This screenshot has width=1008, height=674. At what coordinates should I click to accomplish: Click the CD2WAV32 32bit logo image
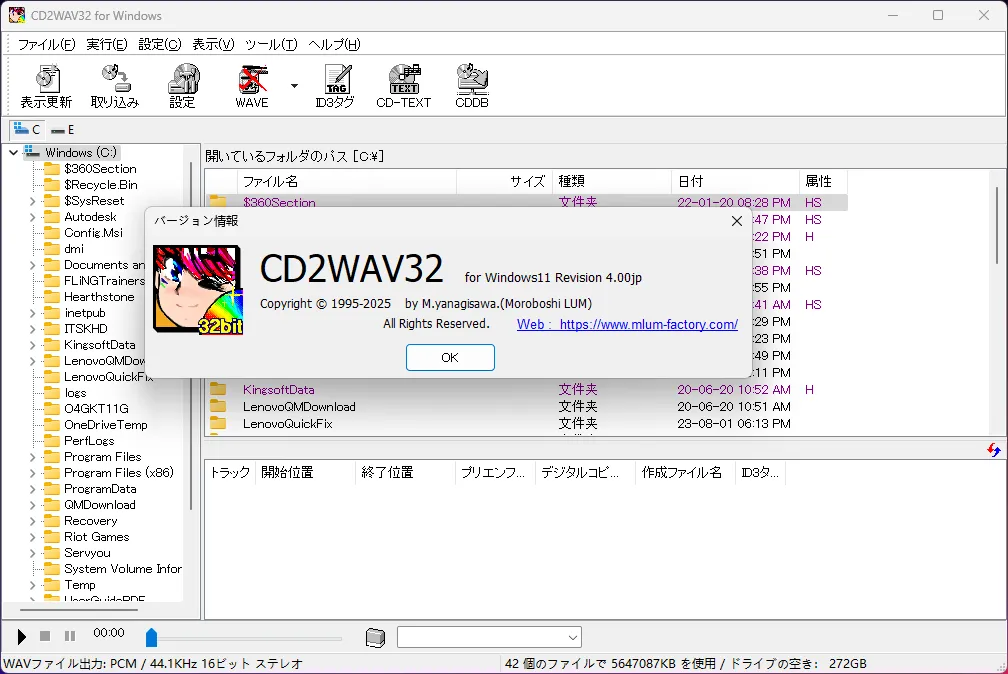point(198,289)
